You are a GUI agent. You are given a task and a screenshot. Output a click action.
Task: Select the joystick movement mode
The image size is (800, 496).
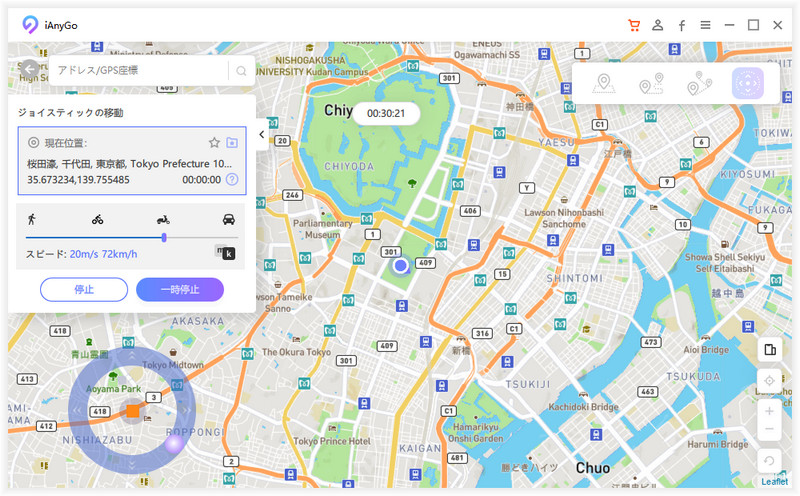[747, 83]
